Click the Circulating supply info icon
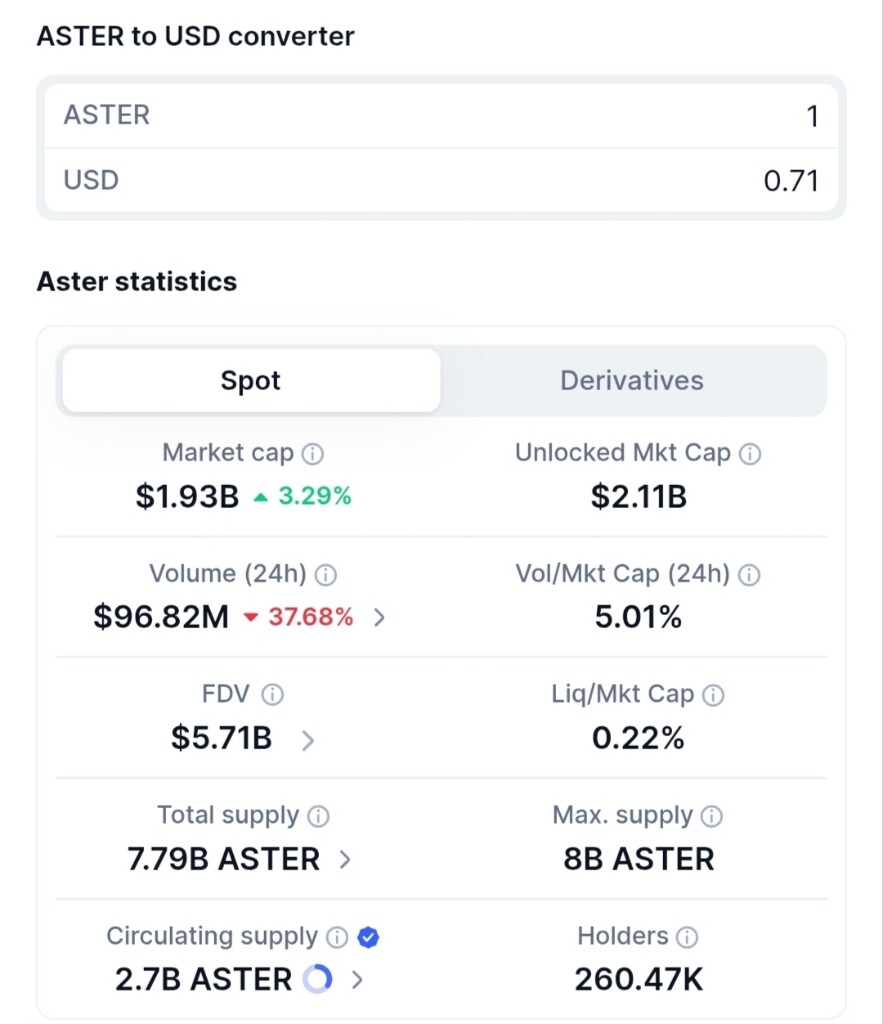This screenshot has width=883, height=1024. click(337, 937)
